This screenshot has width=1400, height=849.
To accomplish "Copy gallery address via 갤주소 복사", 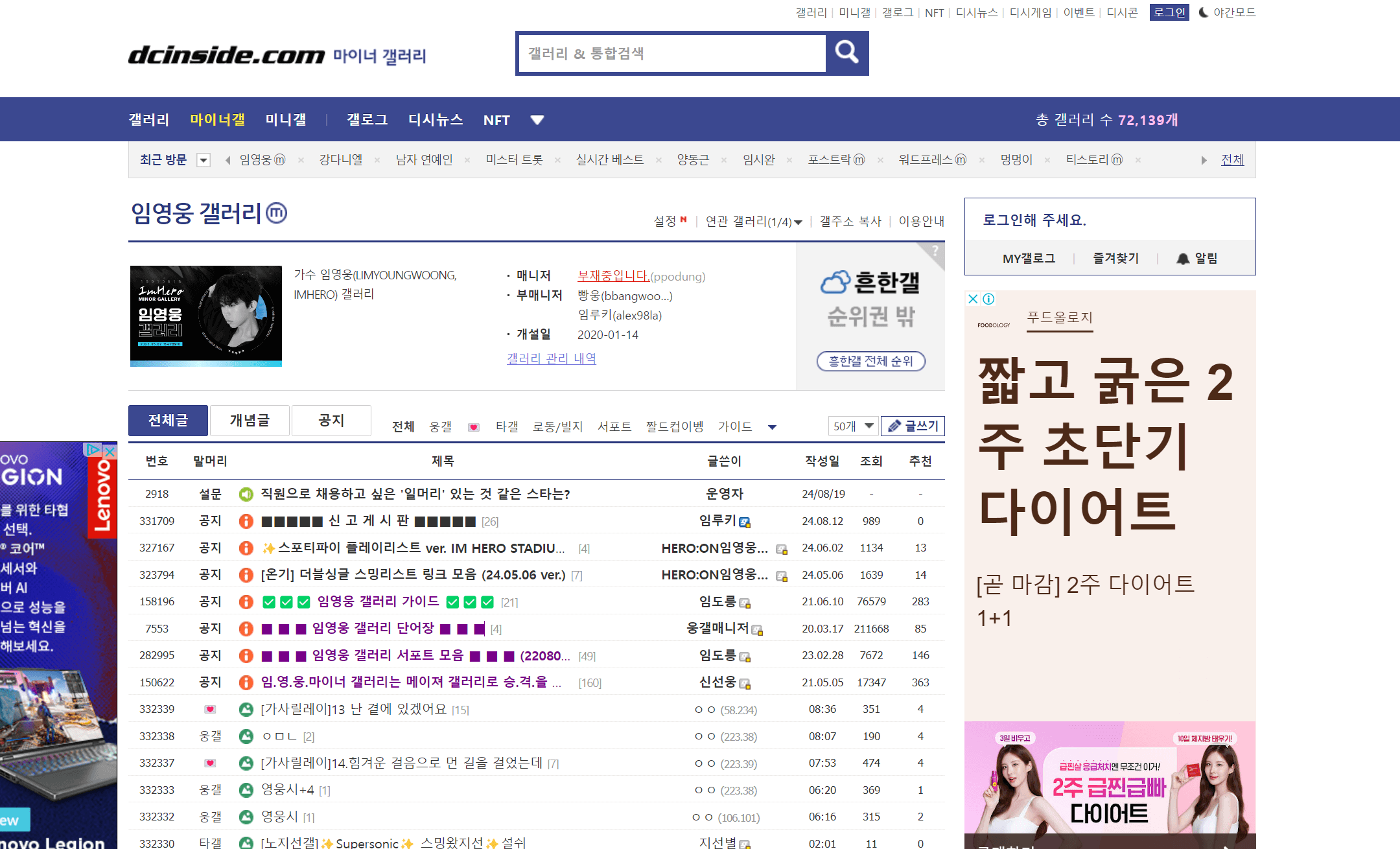I will (849, 220).
